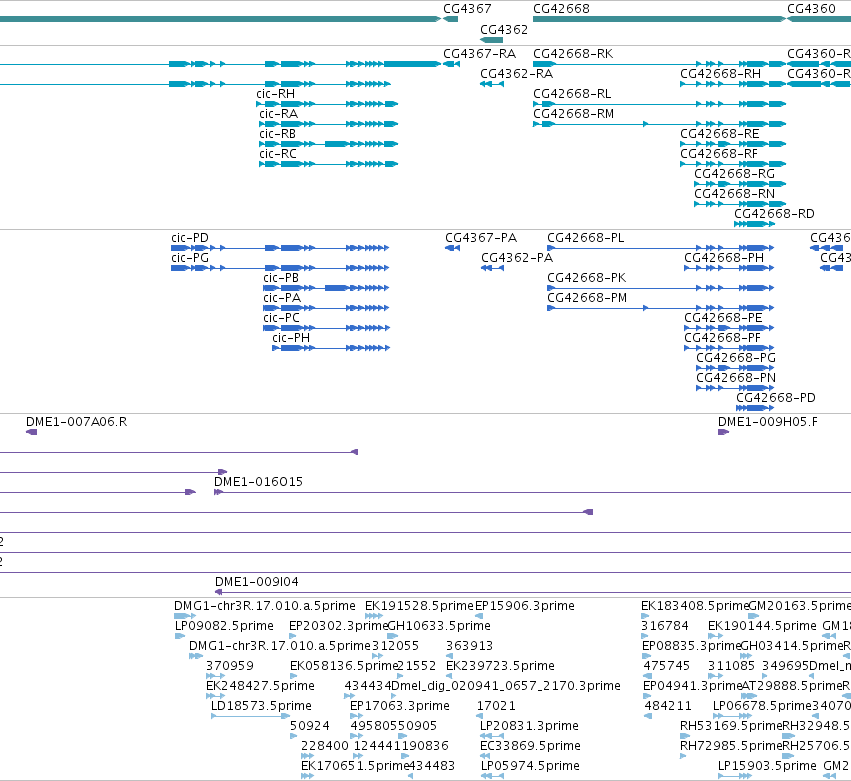
Task: Click the CG42668-PD protein label
Action: pos(776,398)
